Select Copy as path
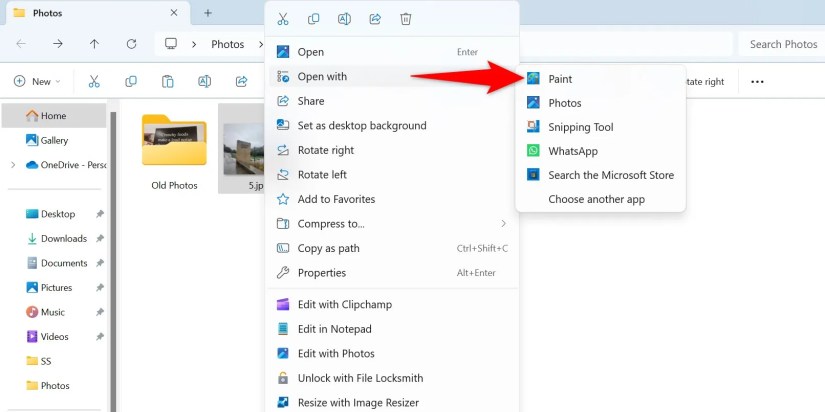This screenshot has height=412, width=825. pyautogui.click(x=392, y=248)
